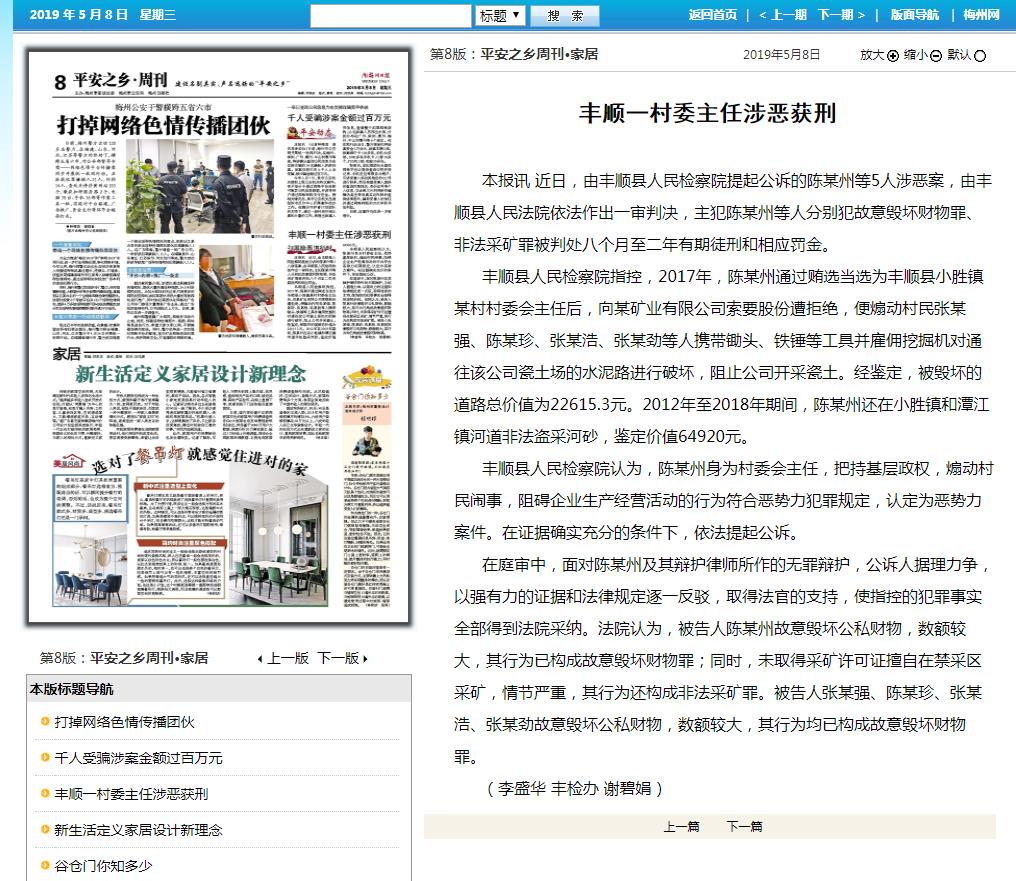The image size is (1016, 881).
Task: Click the 放大 zoom-in plus icon
Action: pyautogui.click(x=893, y=56)
